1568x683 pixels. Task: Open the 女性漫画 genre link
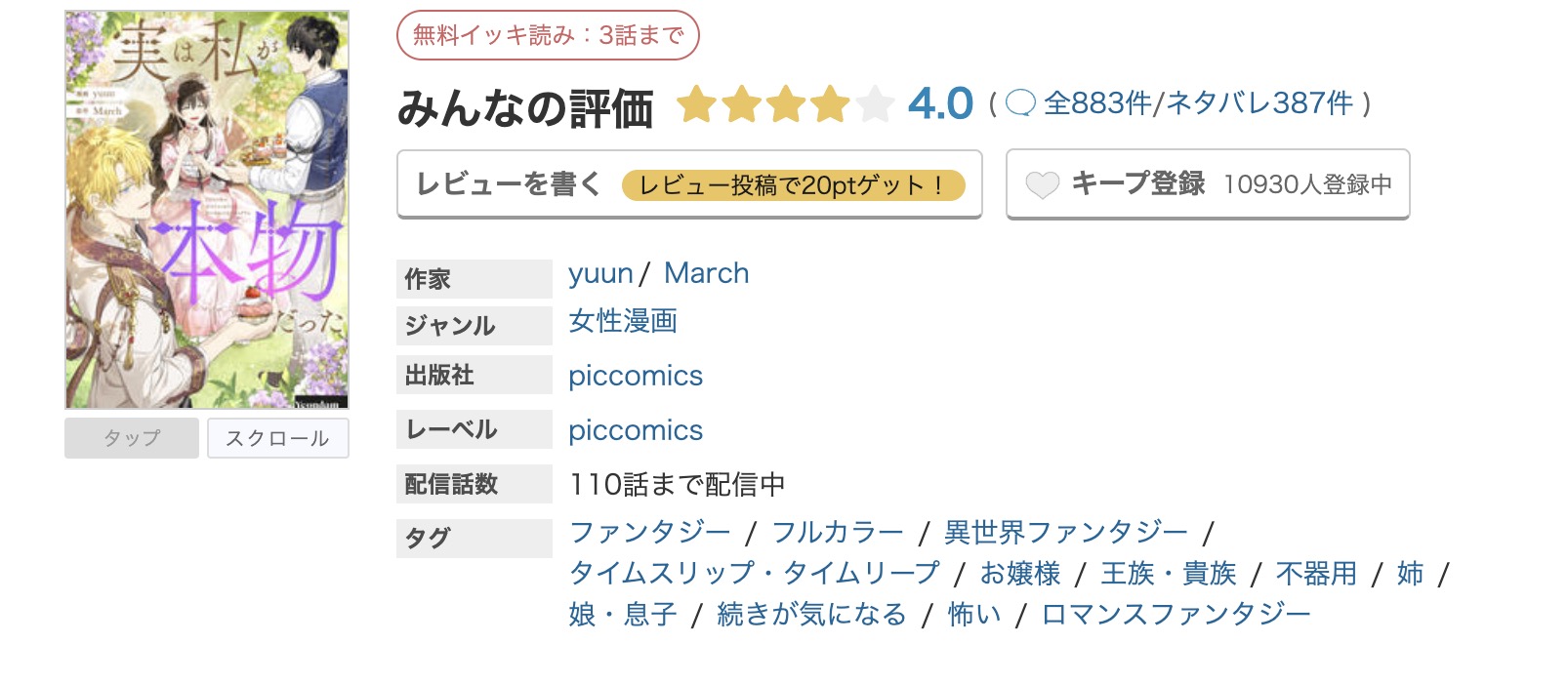(x=624, y=322)
